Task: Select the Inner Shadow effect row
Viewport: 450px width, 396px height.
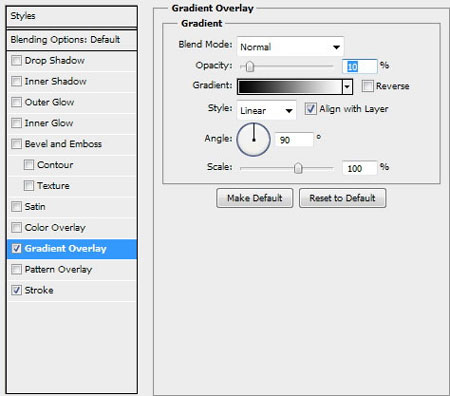Action: (72, 81)
